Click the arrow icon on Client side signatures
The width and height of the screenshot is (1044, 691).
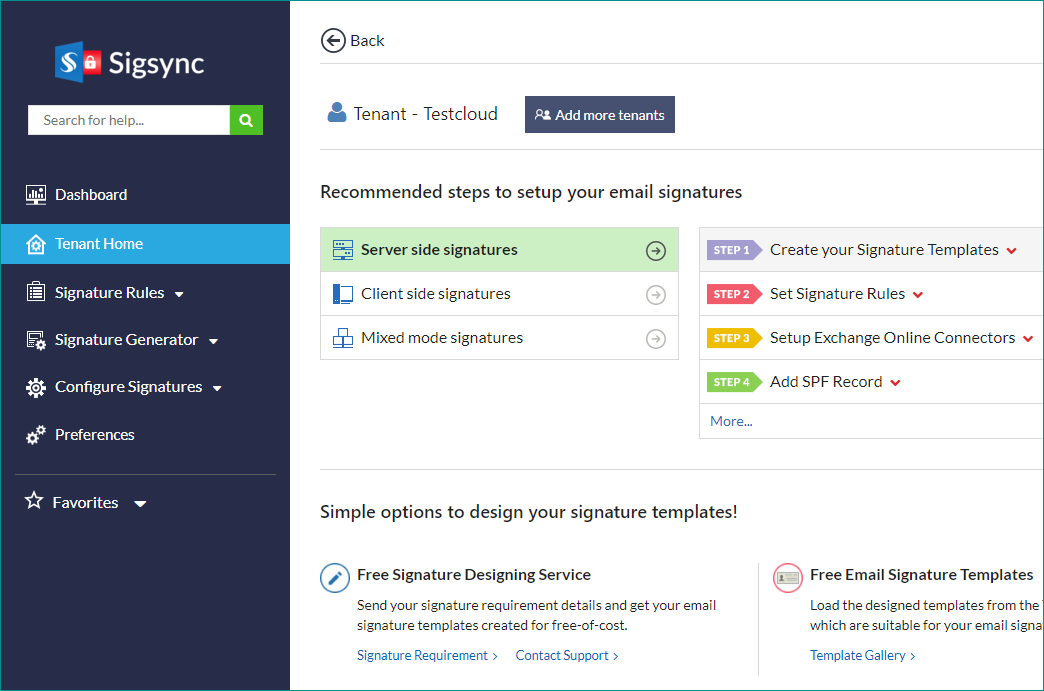[x=655, y=294]
